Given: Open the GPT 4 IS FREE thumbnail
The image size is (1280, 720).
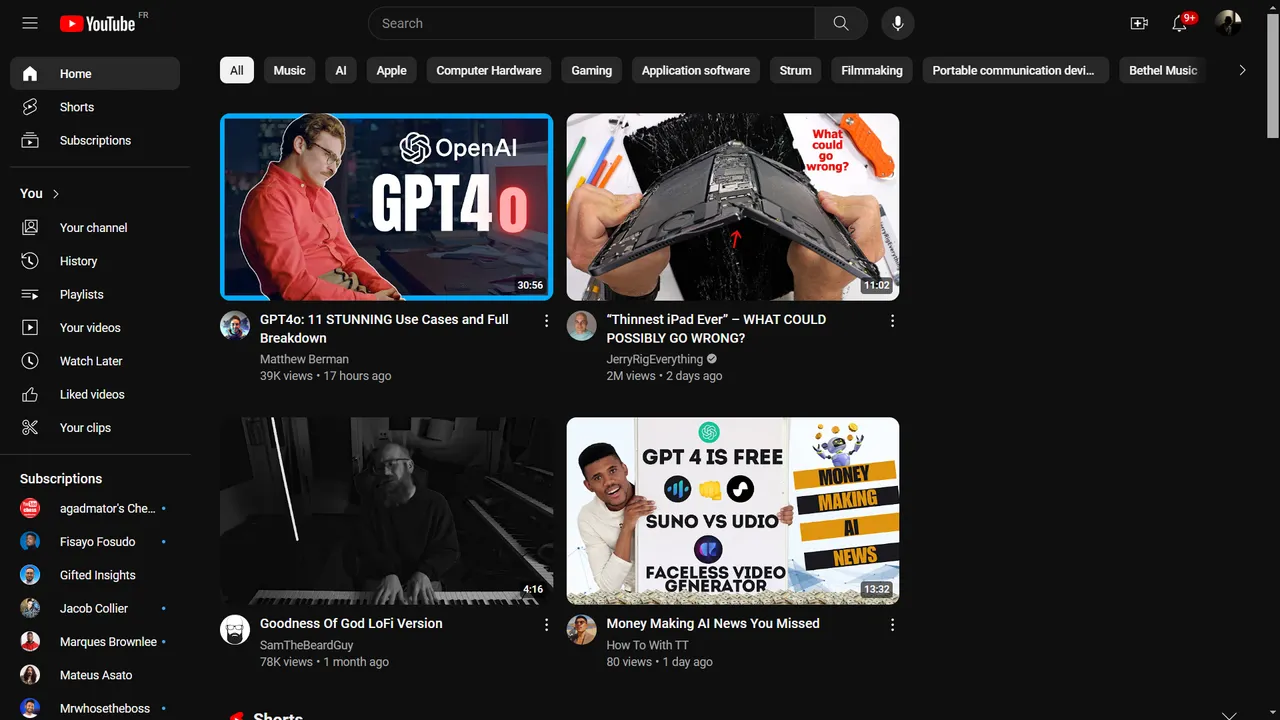Looking at the screenshot, I should pos(733,511).
